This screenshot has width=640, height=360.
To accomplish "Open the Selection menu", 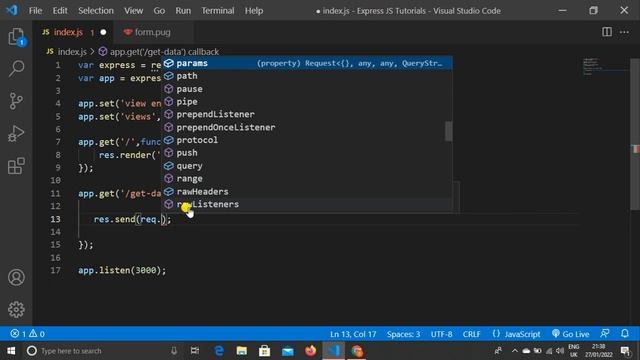I will click(96, 11).
